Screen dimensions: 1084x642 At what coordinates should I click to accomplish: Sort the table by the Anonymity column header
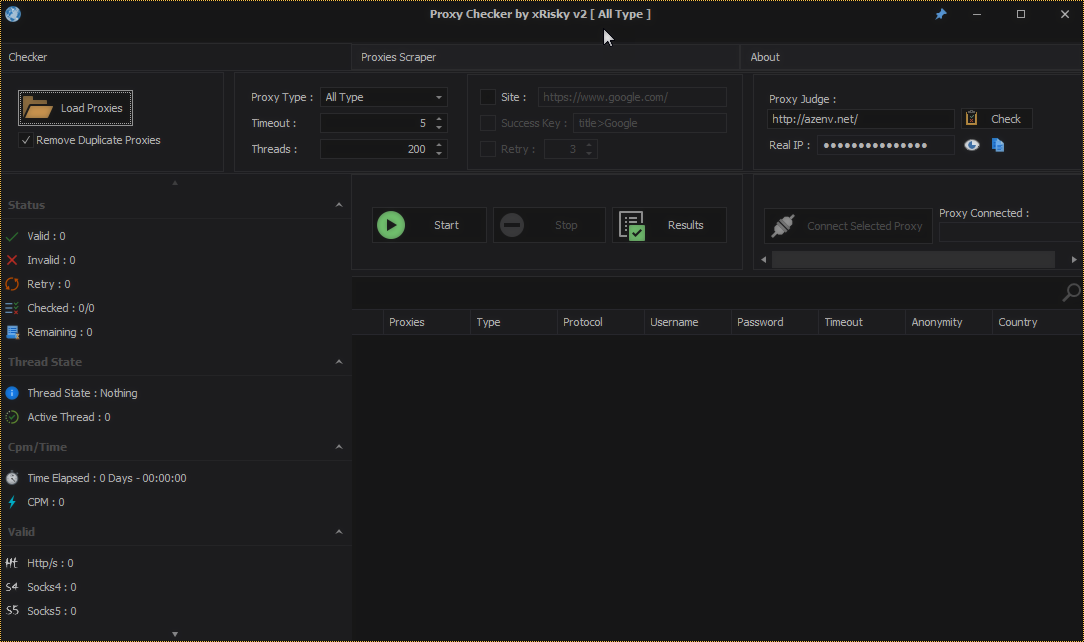[x=948, y=322]
